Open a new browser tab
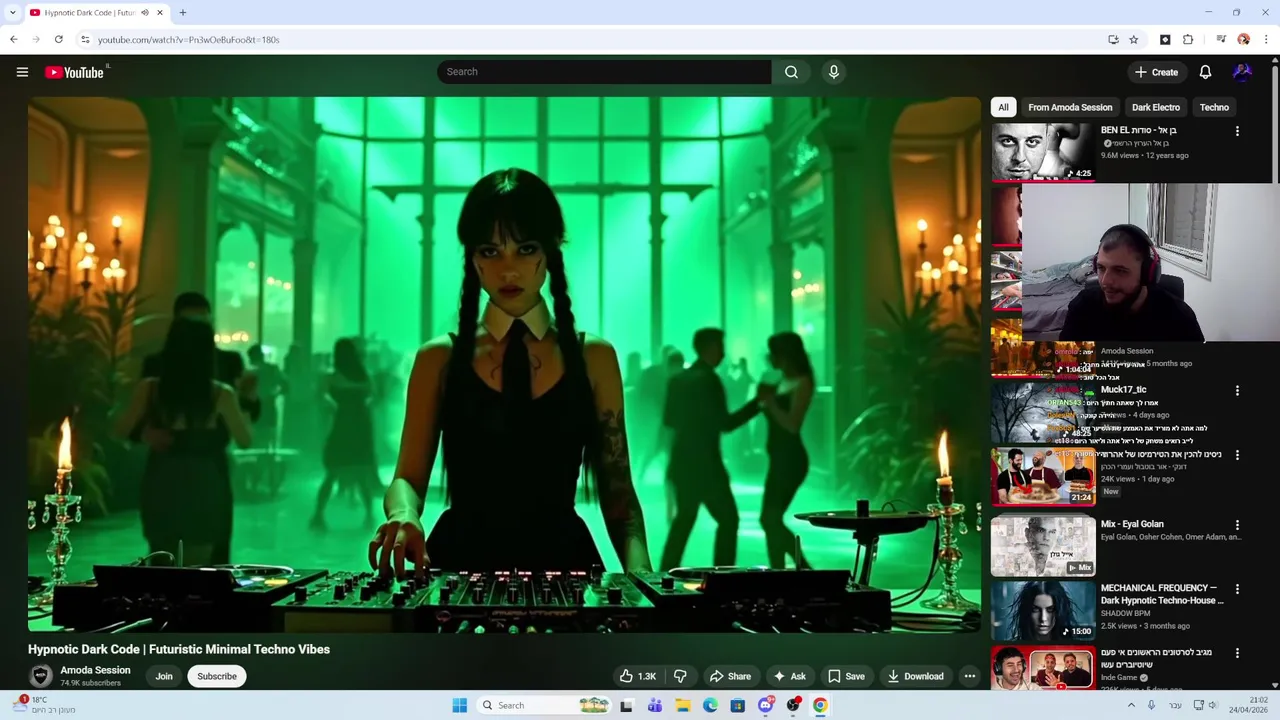The image size is (1280, 720). pos(183,13)
